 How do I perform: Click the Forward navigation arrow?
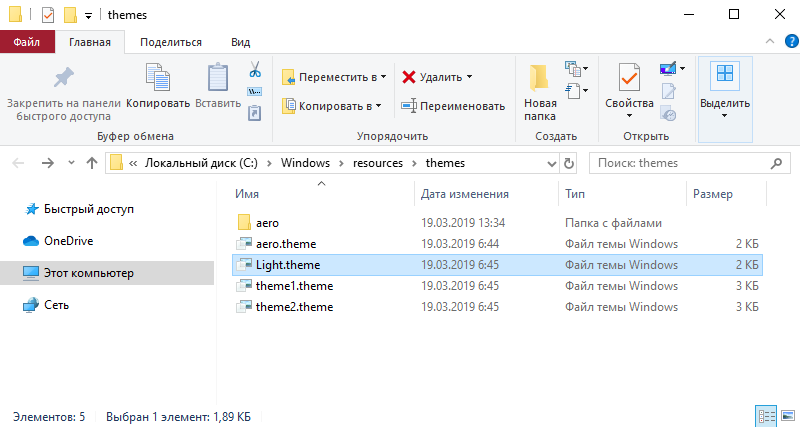click(47, 163)
